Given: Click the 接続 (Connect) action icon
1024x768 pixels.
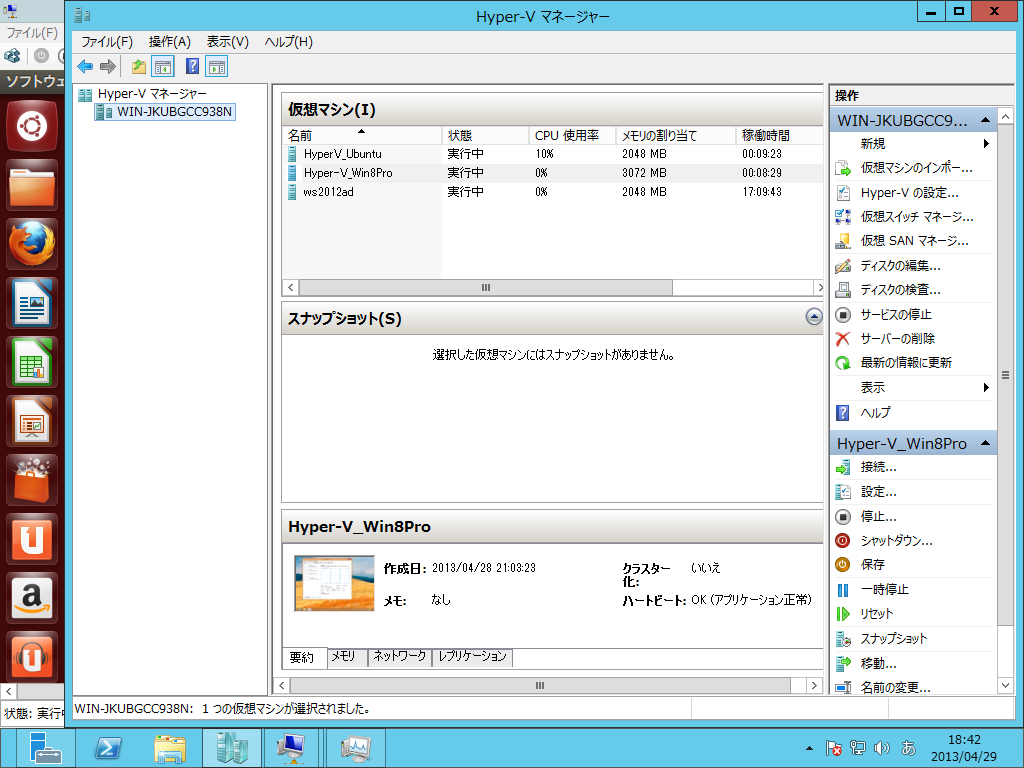Looking at the screenshot, I should pyautogui.click(x=843, y=467).
